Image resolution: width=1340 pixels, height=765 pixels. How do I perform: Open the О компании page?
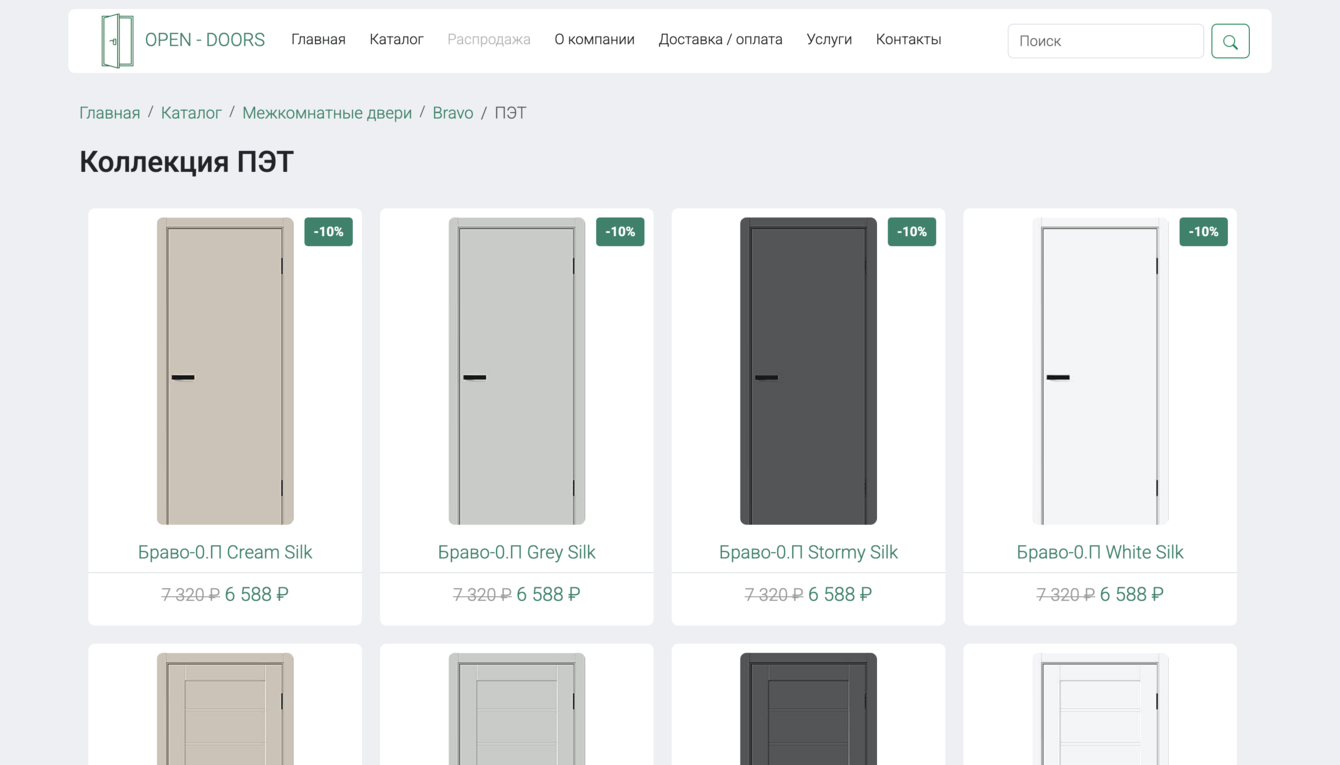(594, 40)
